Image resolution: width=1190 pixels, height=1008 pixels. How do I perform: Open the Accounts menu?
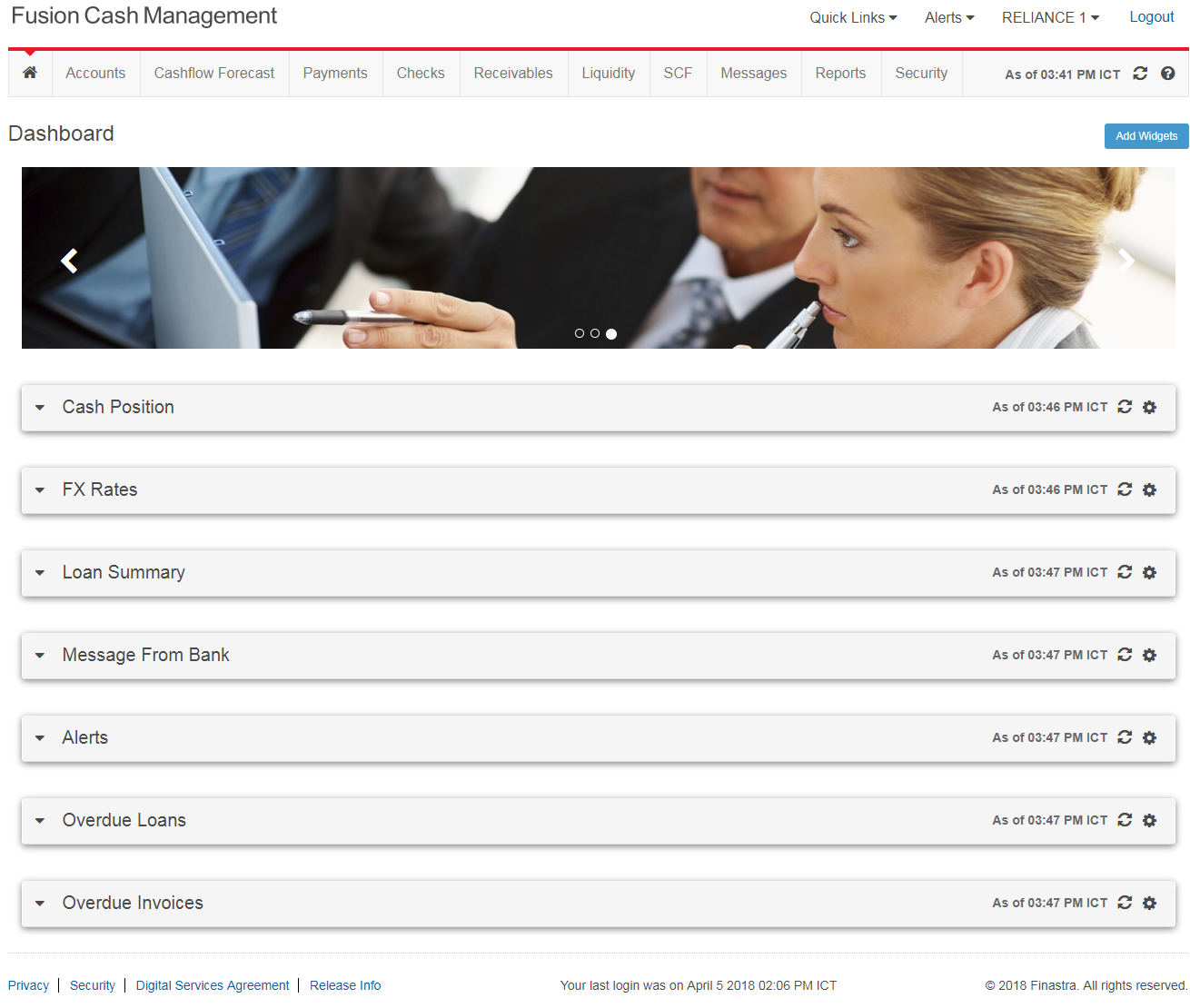(95, 73)
